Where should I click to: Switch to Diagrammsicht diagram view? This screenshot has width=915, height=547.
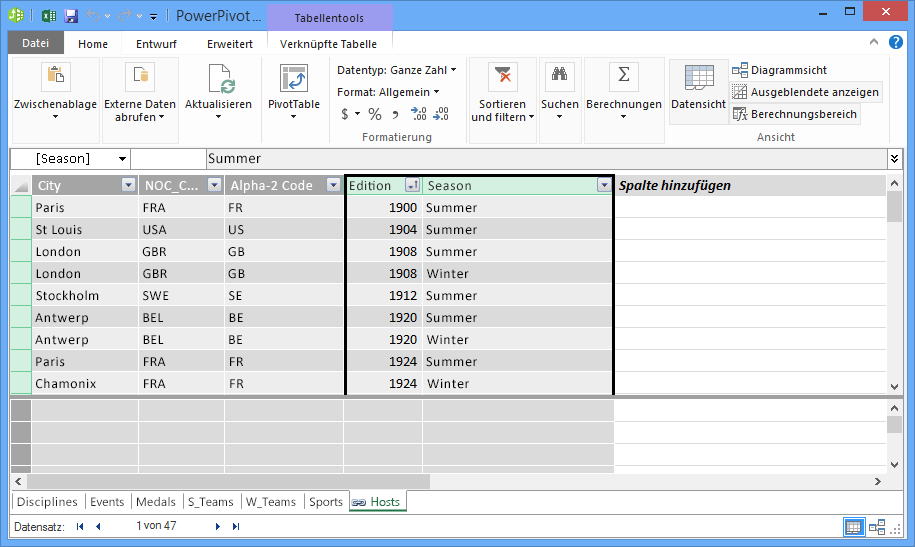pyautogui.click(x=779, y=70)
